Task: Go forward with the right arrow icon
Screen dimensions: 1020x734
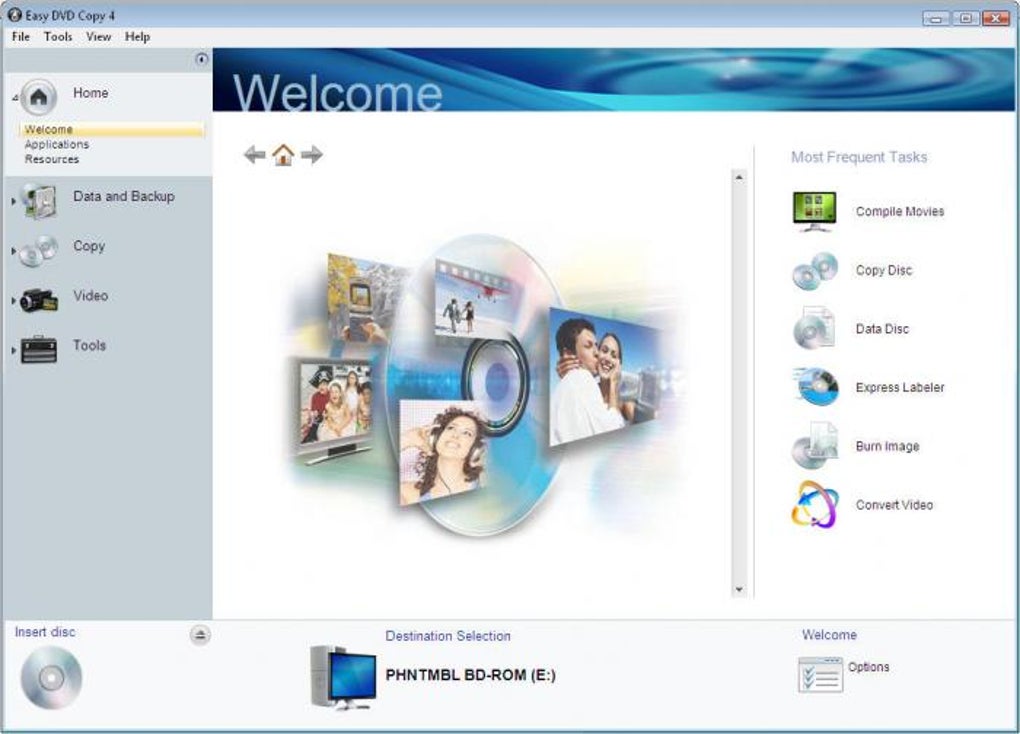Action: (312, 155)
